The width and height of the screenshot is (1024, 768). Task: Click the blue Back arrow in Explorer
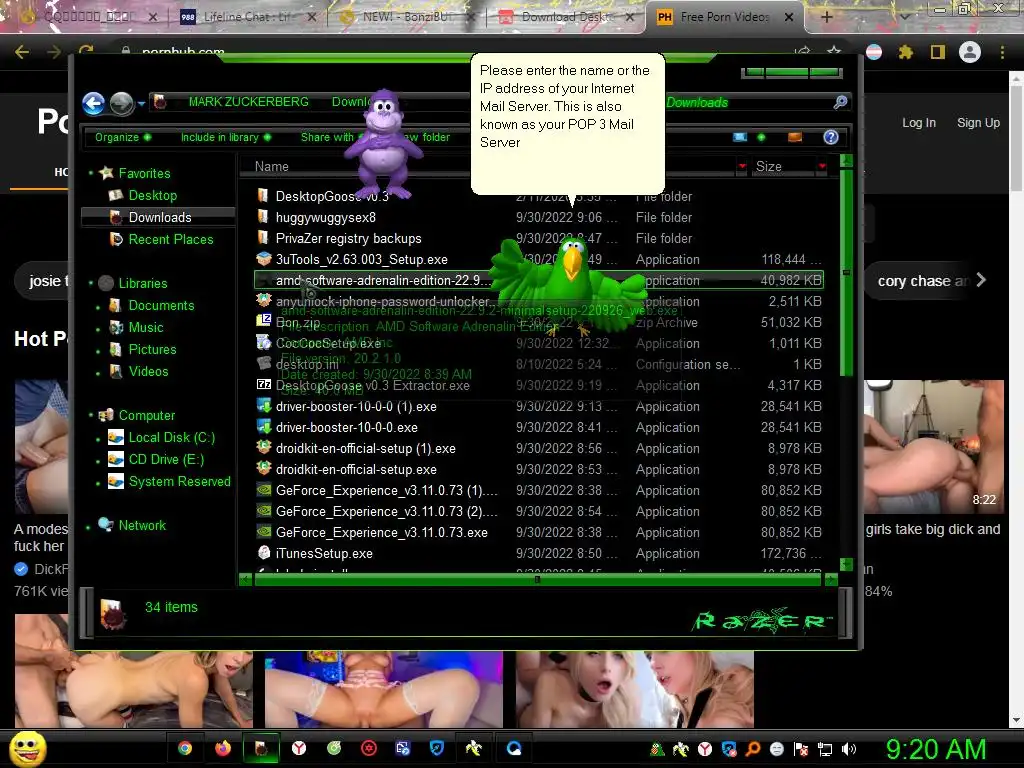[x=93, y=103]
